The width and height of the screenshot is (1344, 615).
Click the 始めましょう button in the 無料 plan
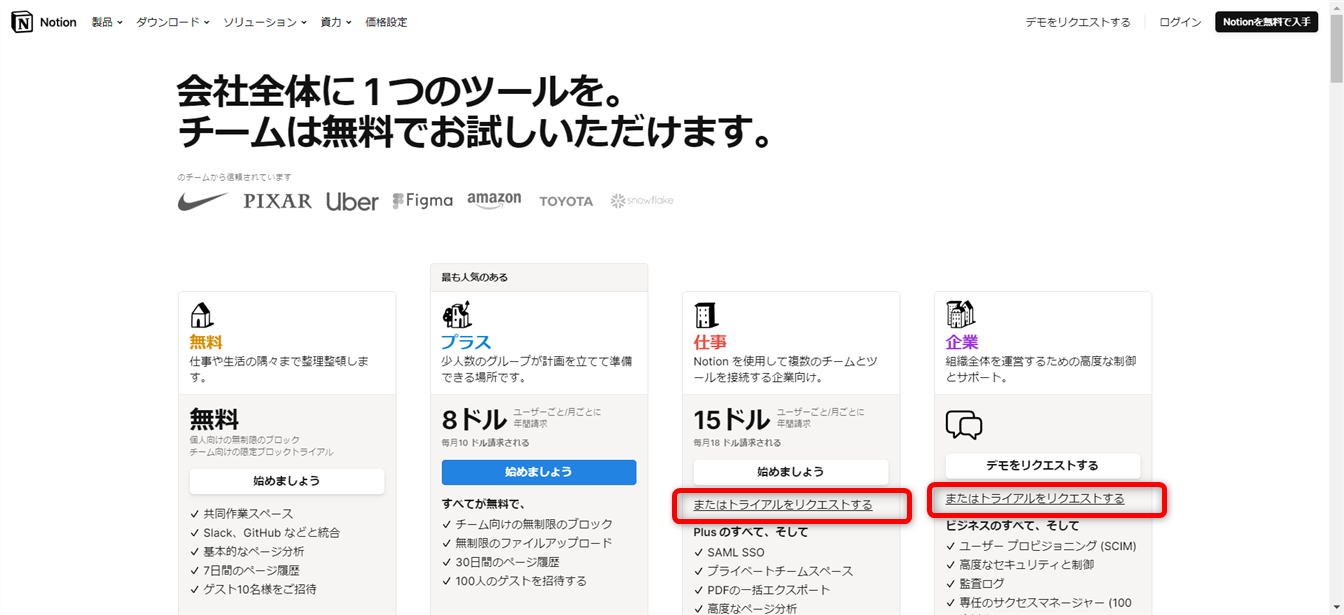[287, 481]
